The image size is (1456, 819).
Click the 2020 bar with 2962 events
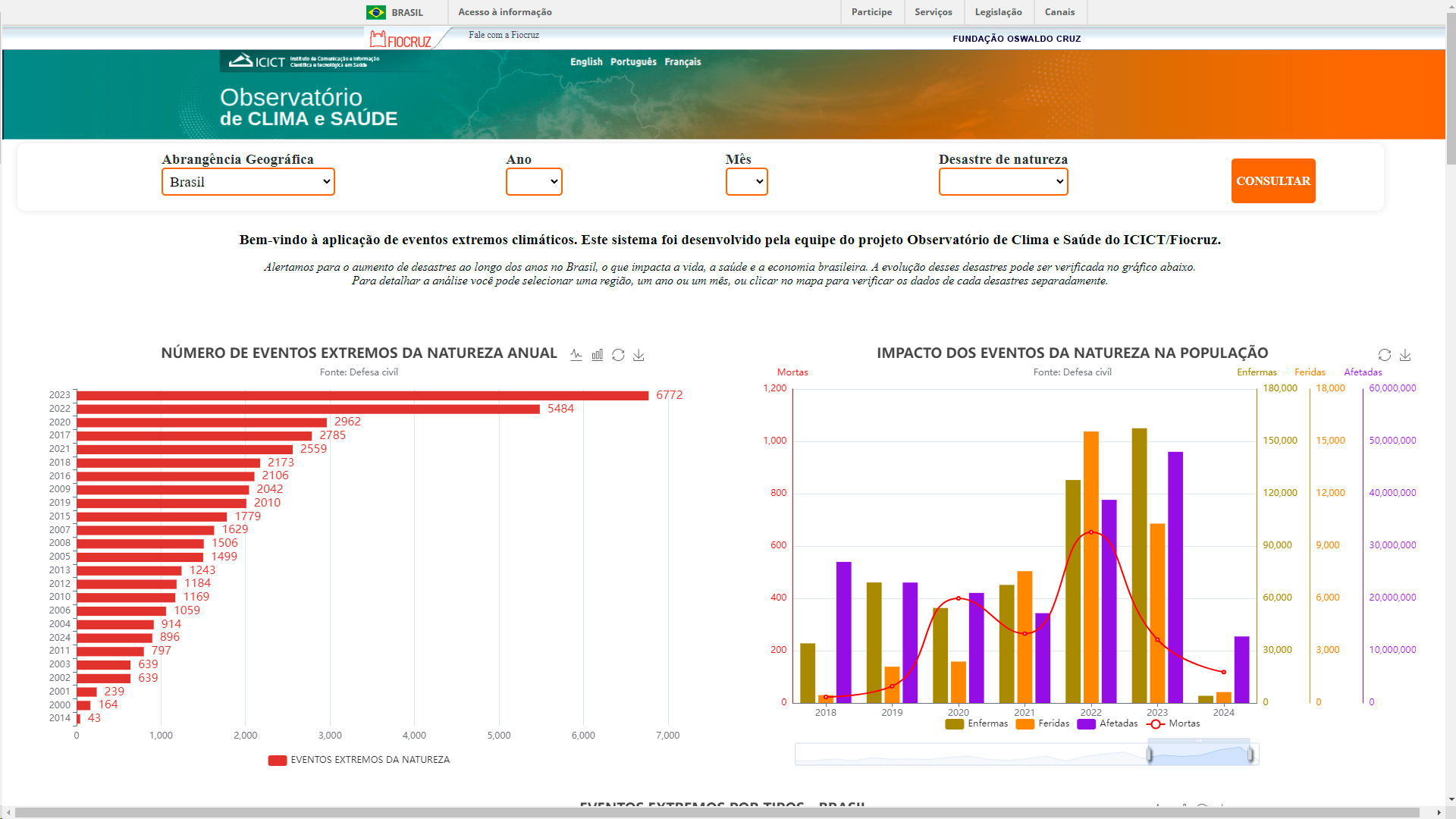pos(202,422)
